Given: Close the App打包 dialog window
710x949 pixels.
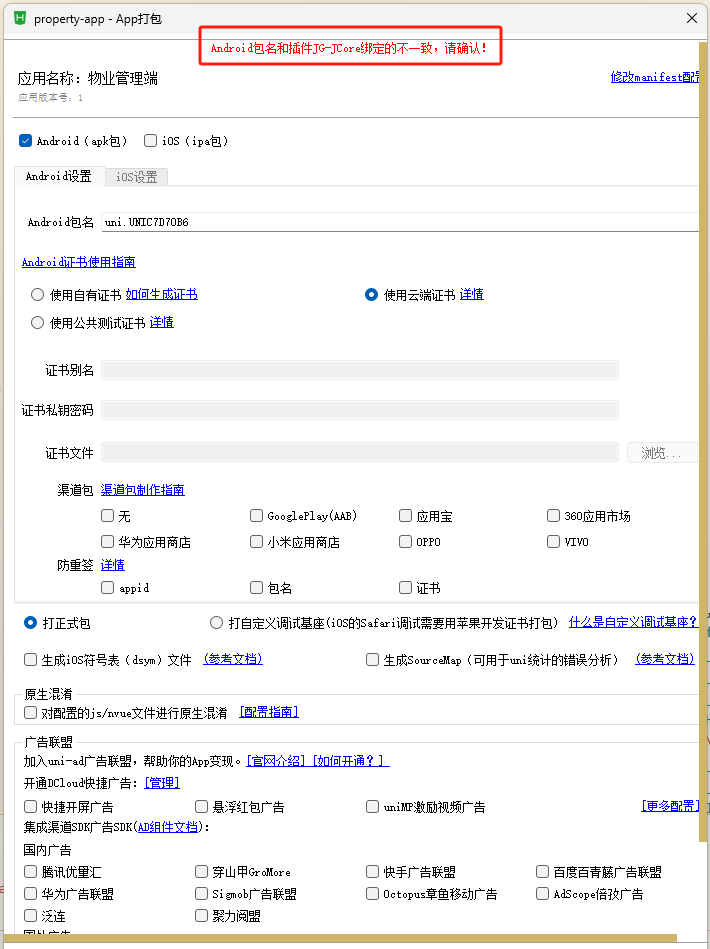Looking at the screenshot, I should (x=691, y=18).
